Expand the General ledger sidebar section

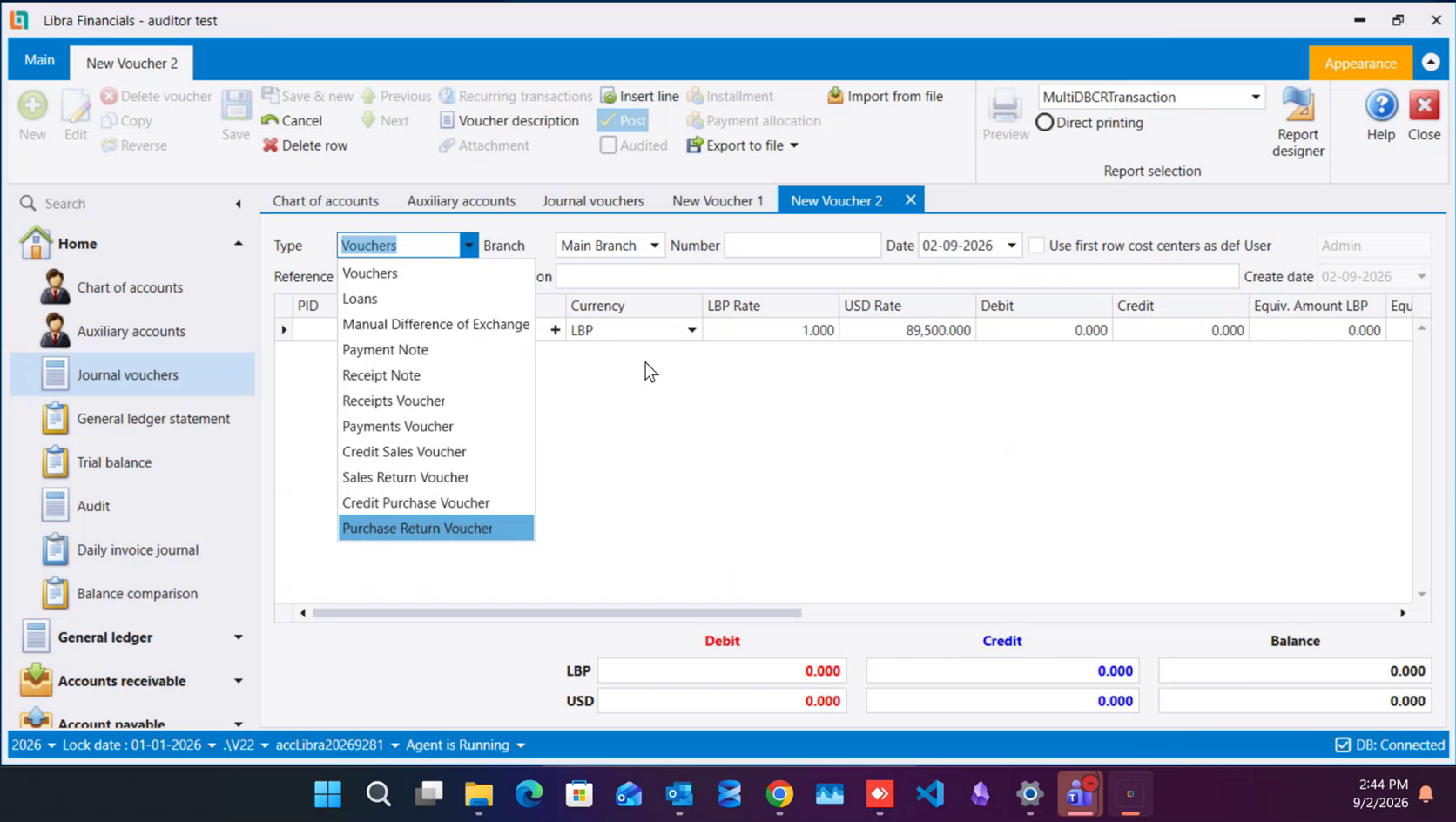click(238, 637)
